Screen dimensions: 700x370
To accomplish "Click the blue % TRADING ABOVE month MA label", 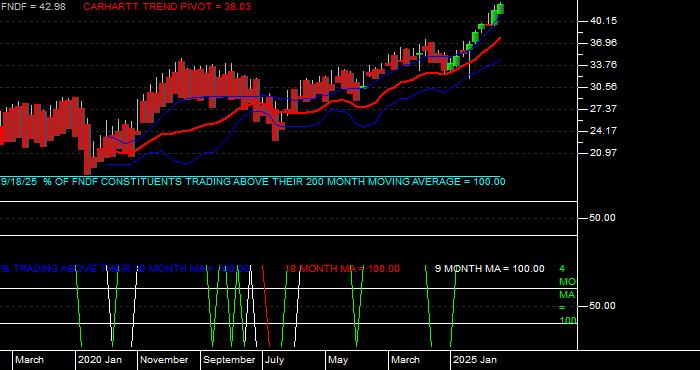I will tap(125, 269).
